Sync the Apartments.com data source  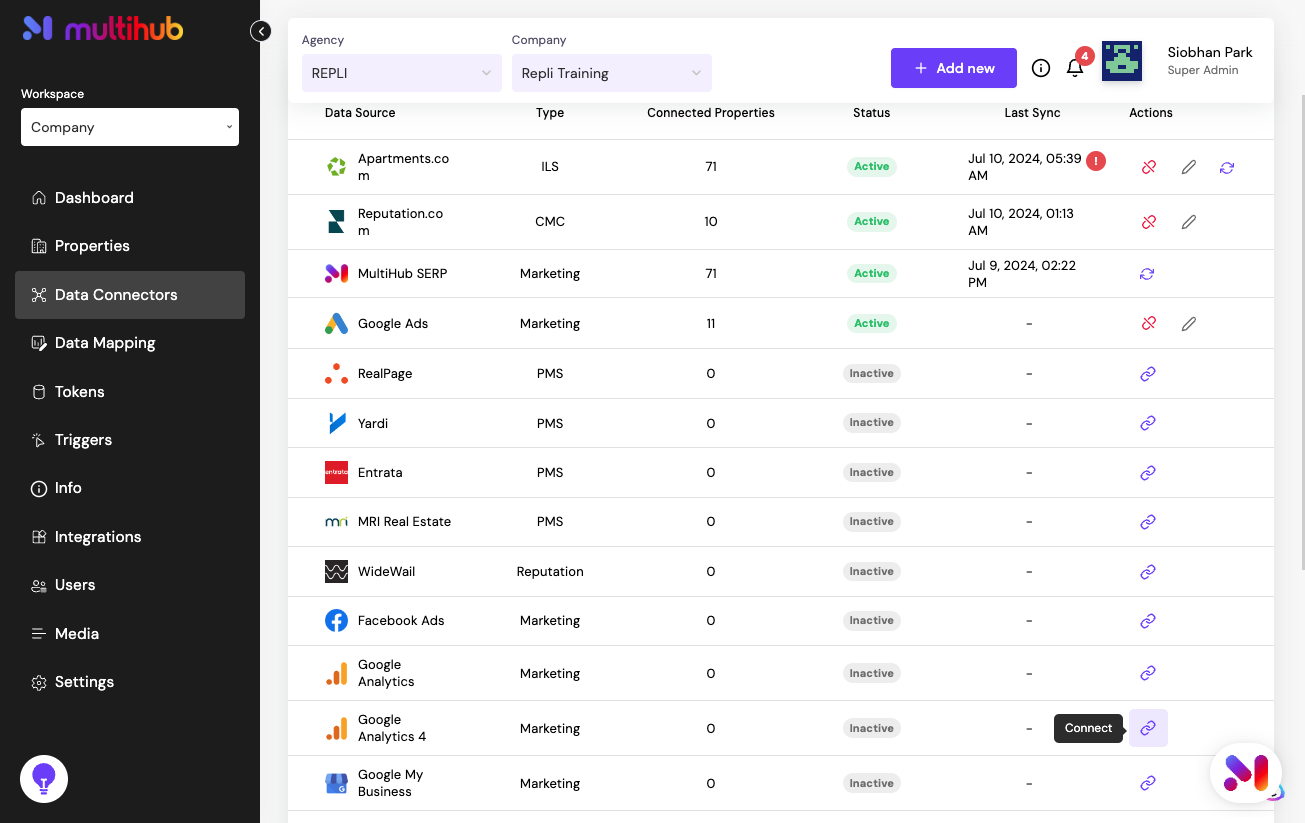pos(1227,167)
